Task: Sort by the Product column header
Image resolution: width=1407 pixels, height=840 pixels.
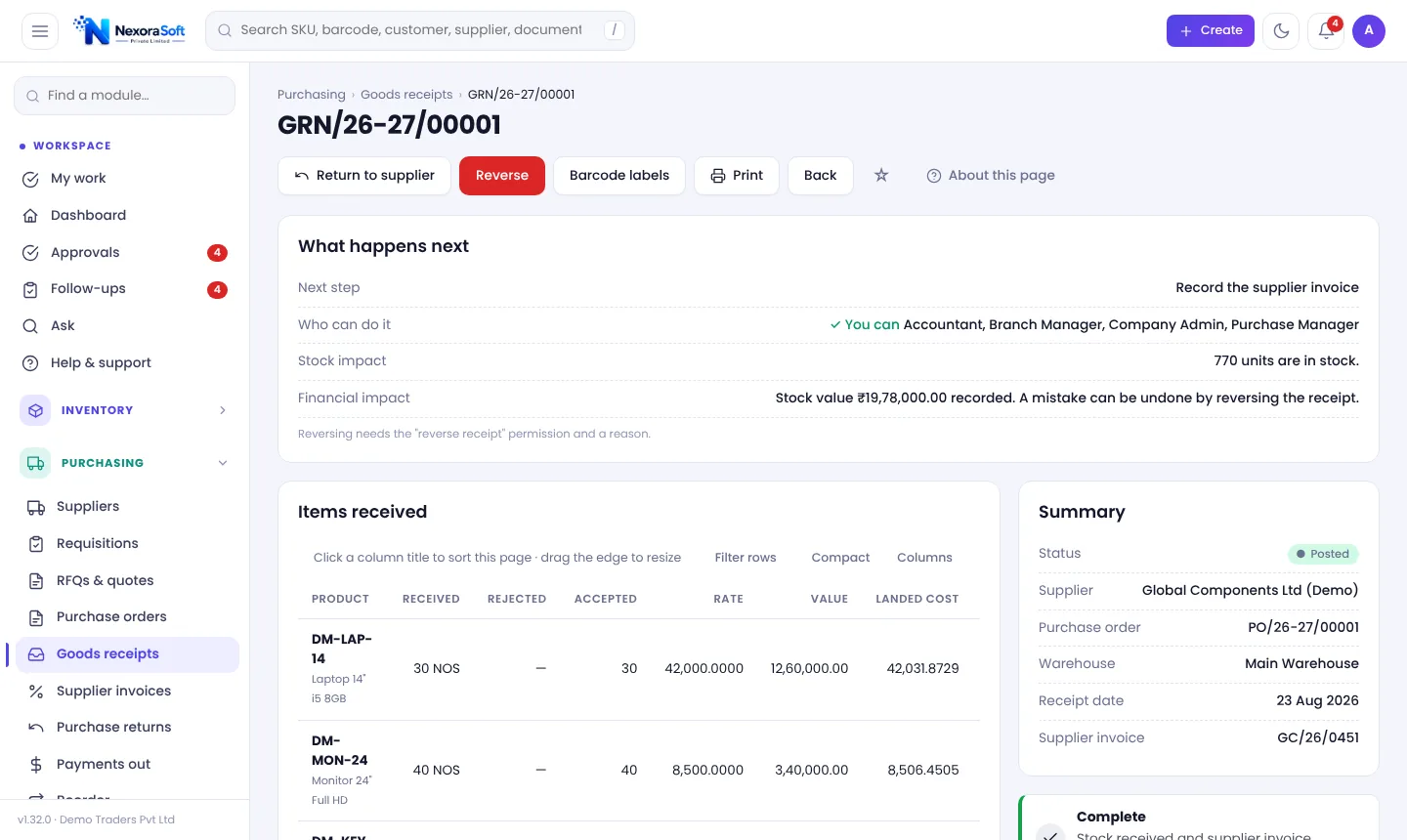Action: (x=340, y=599)
